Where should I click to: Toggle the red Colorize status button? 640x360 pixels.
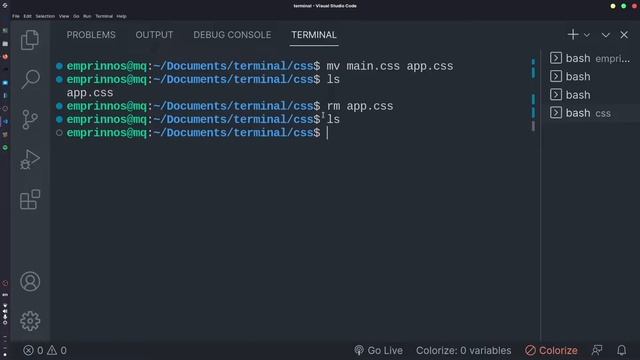click(551, 350)
